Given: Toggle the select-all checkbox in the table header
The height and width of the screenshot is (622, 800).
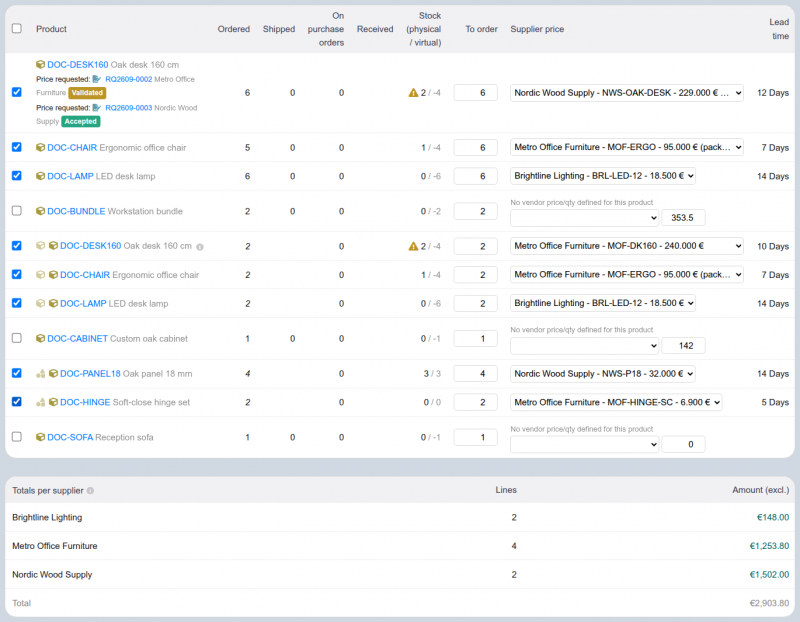Looking at the screenshot, I should tap(17, 29).
